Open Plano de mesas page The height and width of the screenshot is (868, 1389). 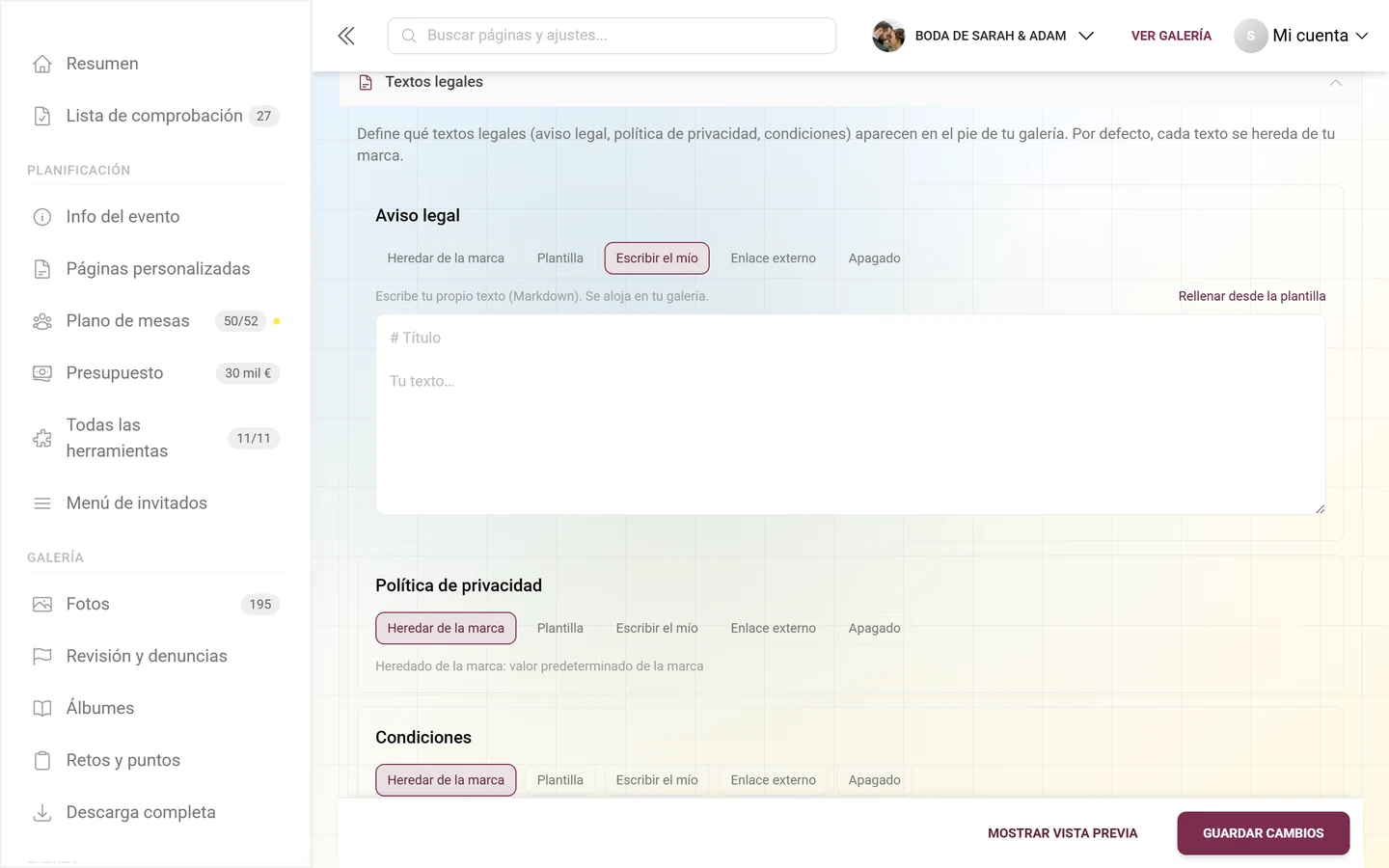(x=155, y=321)
